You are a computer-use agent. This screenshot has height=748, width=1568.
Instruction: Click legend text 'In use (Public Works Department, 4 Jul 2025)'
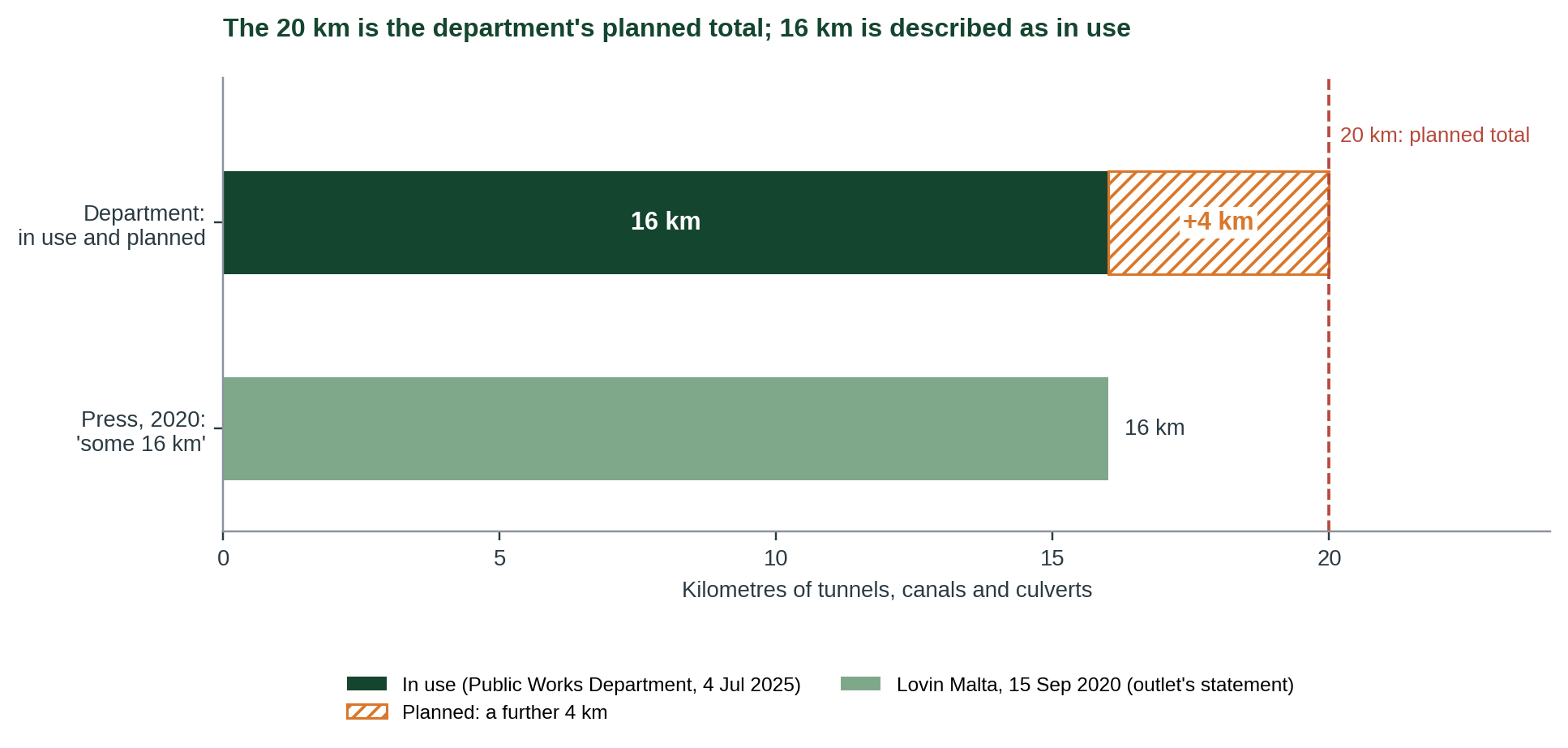pos(602,685)
